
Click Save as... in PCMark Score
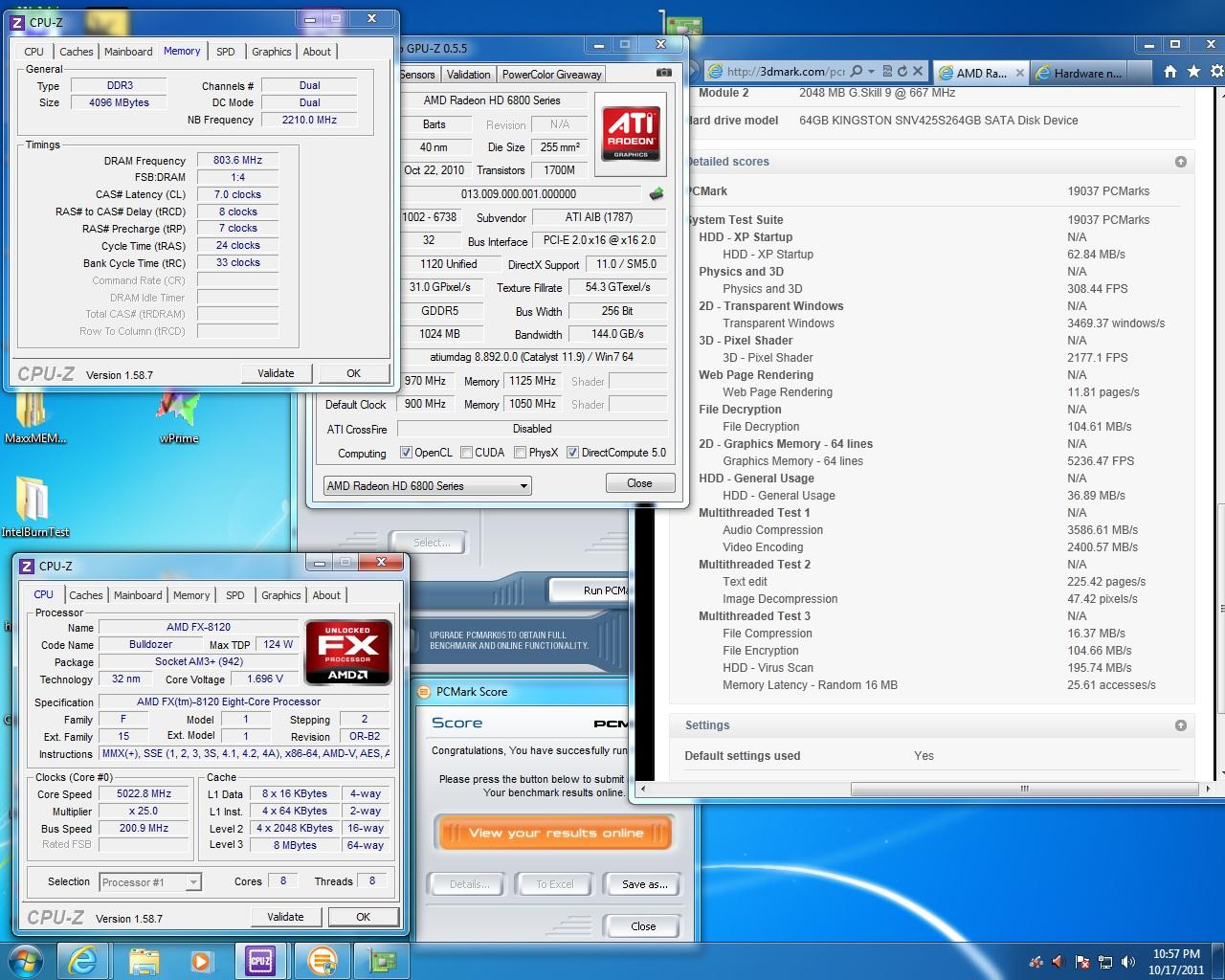tap(644, 883)
